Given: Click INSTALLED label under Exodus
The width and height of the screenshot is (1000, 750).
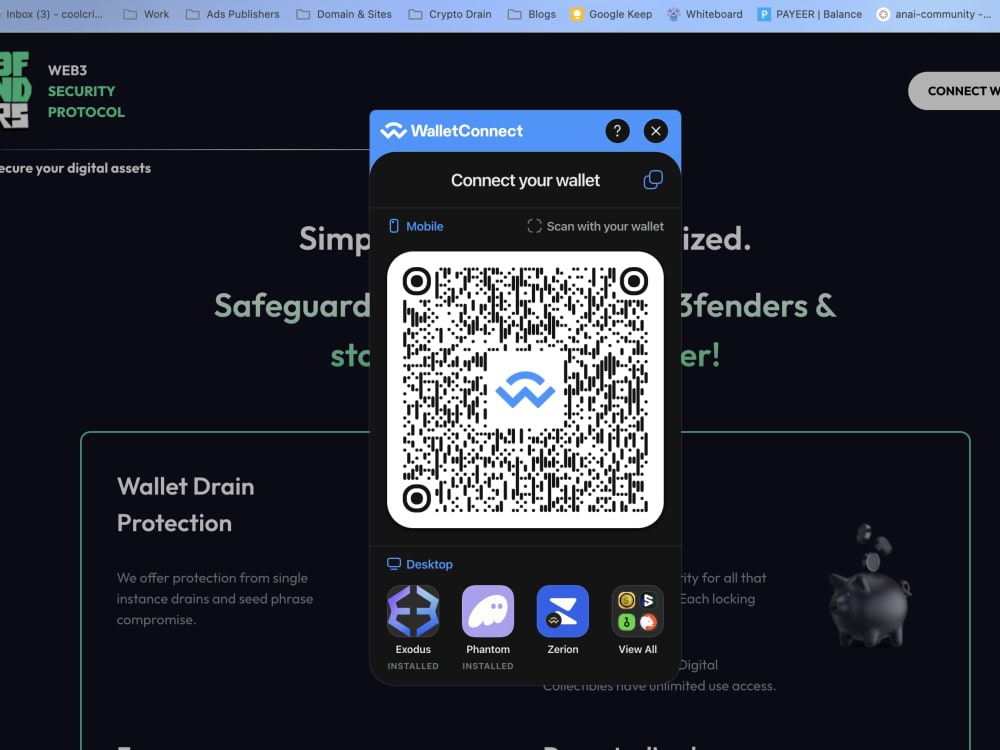Looking at the screenshot, I should [x=413, y=666].
